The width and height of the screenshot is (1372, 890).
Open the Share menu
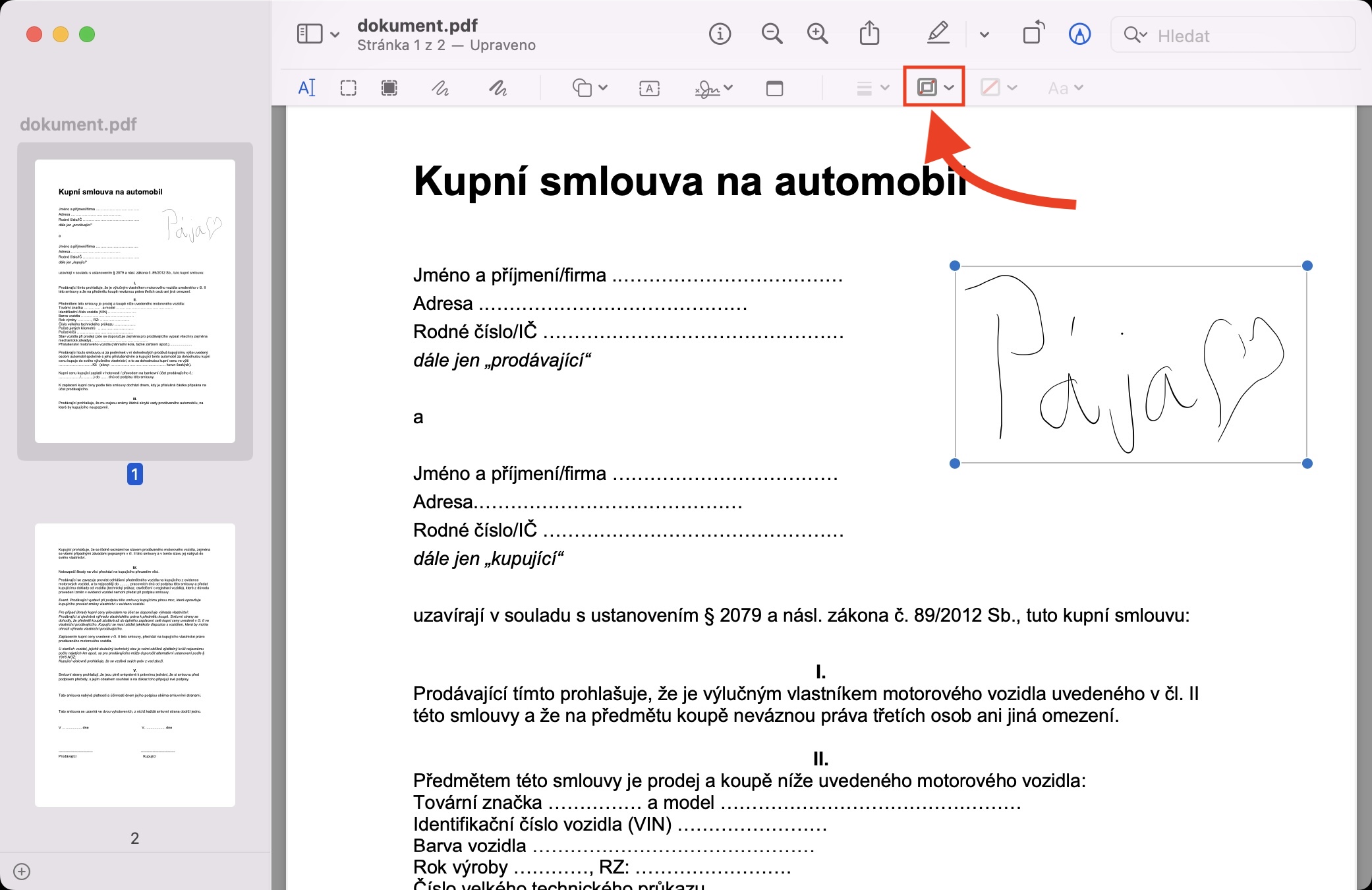tap(869, 34)
